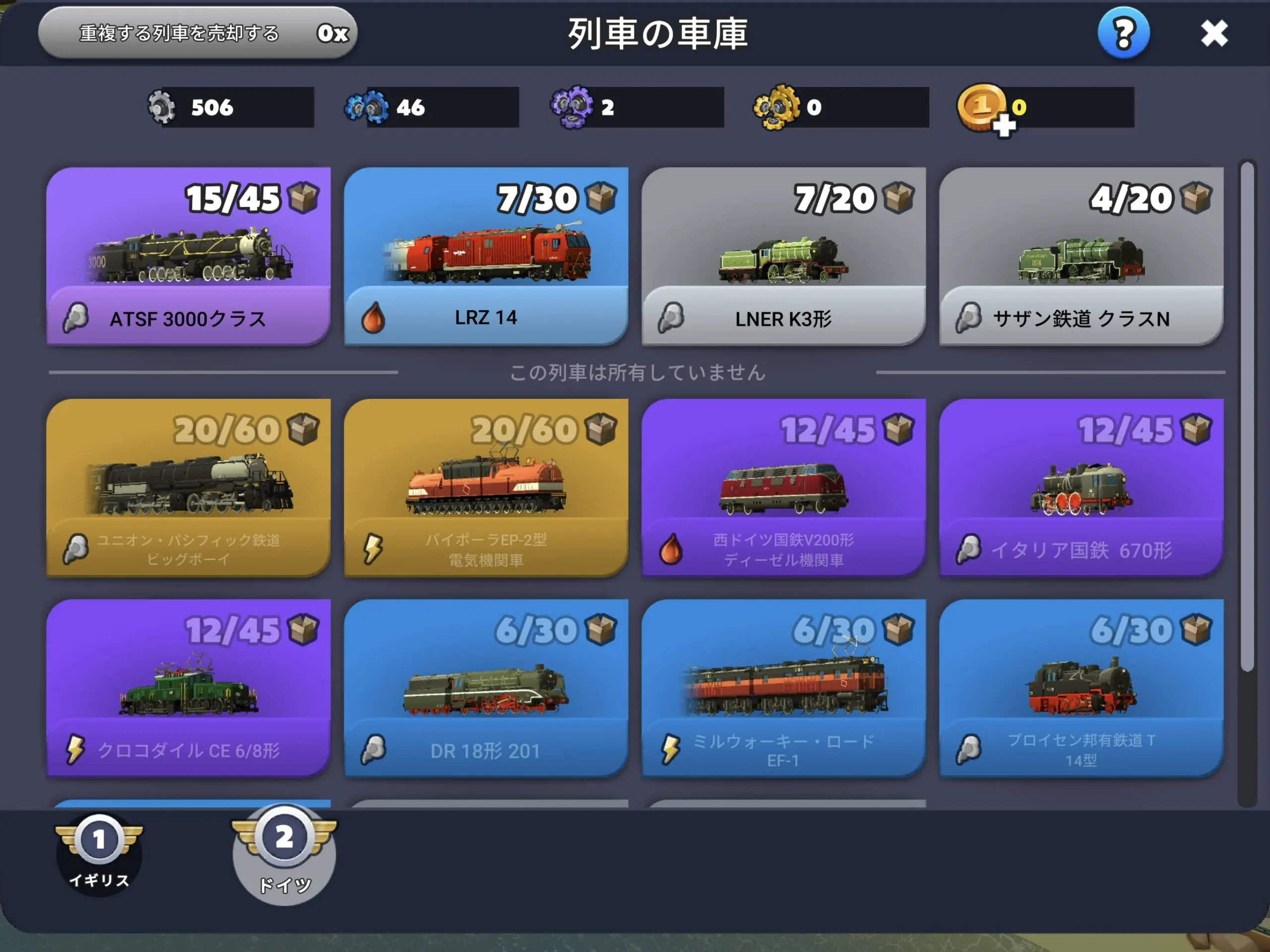This screenshot has height=952, width=1270.
Task: Click the lightning icon on クロコダイル CE 6/8形
Action: [75, 749]
